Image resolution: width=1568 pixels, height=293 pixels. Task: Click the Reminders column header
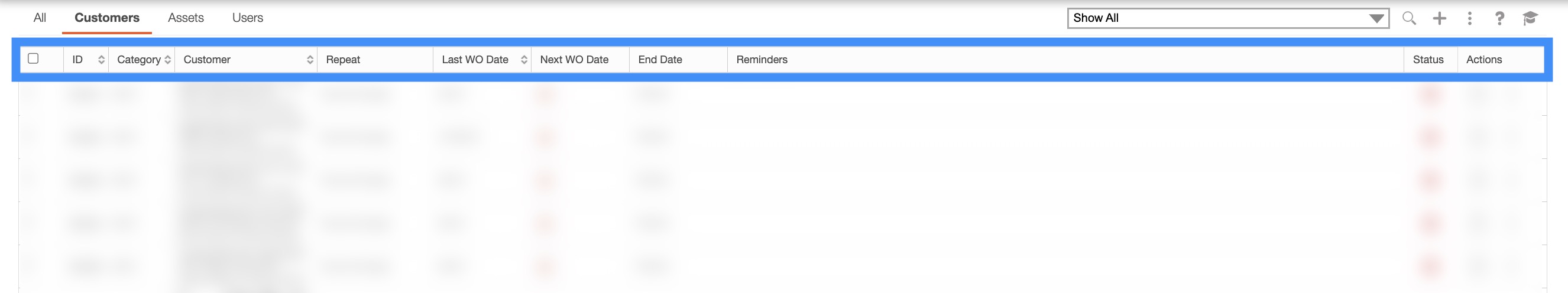(x=762, y=60)
